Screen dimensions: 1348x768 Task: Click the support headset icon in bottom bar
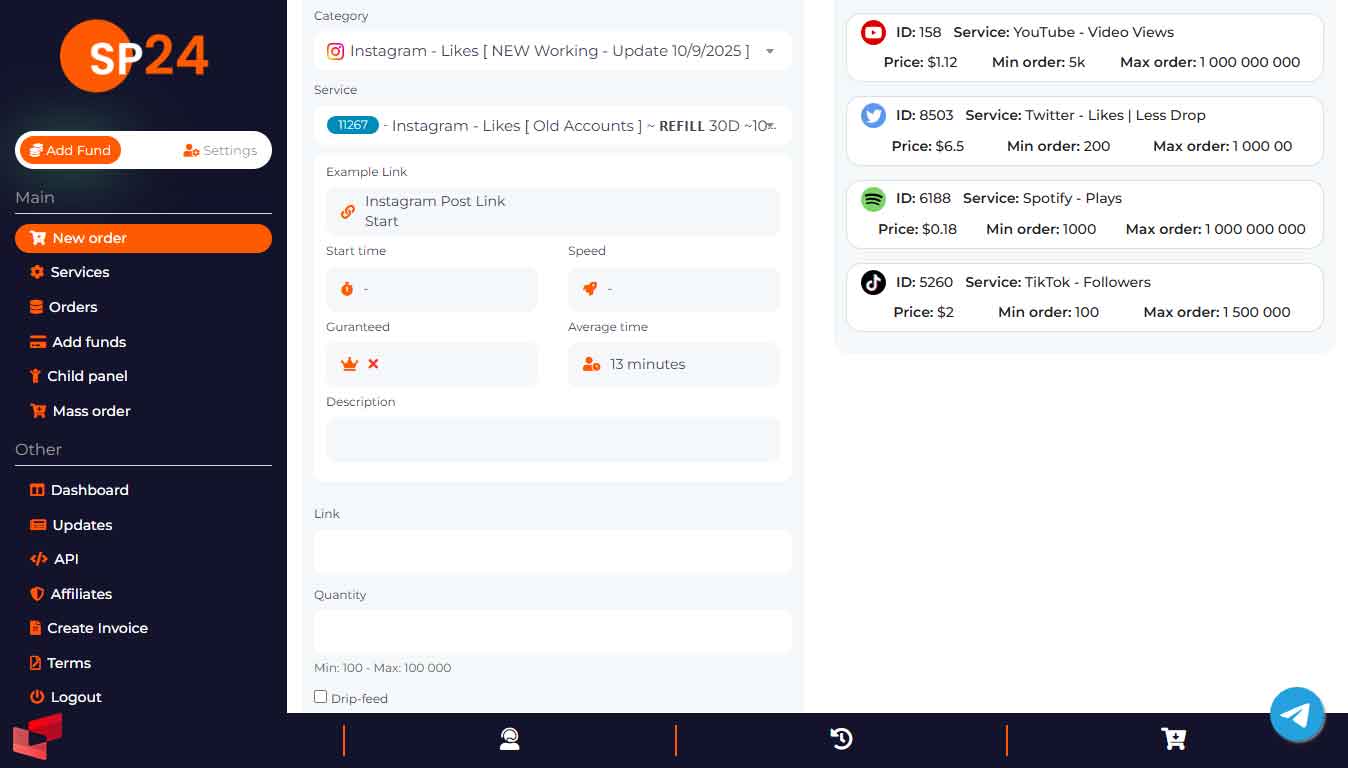[x=509, y=739]
